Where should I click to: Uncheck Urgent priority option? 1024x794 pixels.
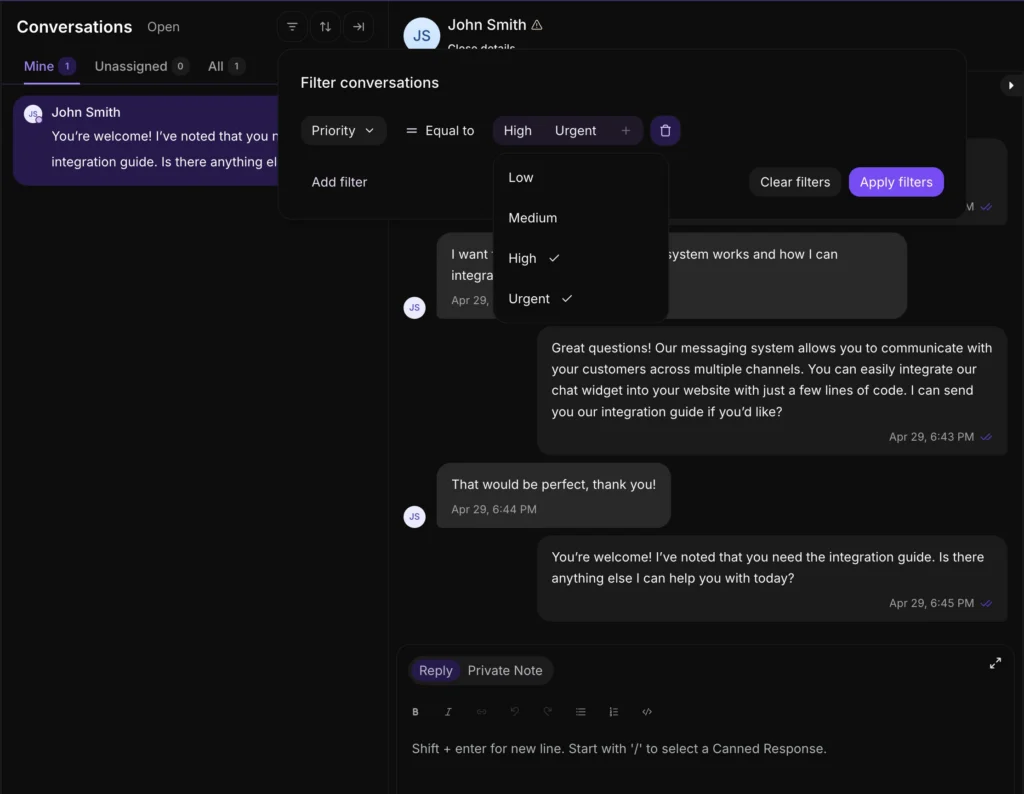[x=581, y=299]
